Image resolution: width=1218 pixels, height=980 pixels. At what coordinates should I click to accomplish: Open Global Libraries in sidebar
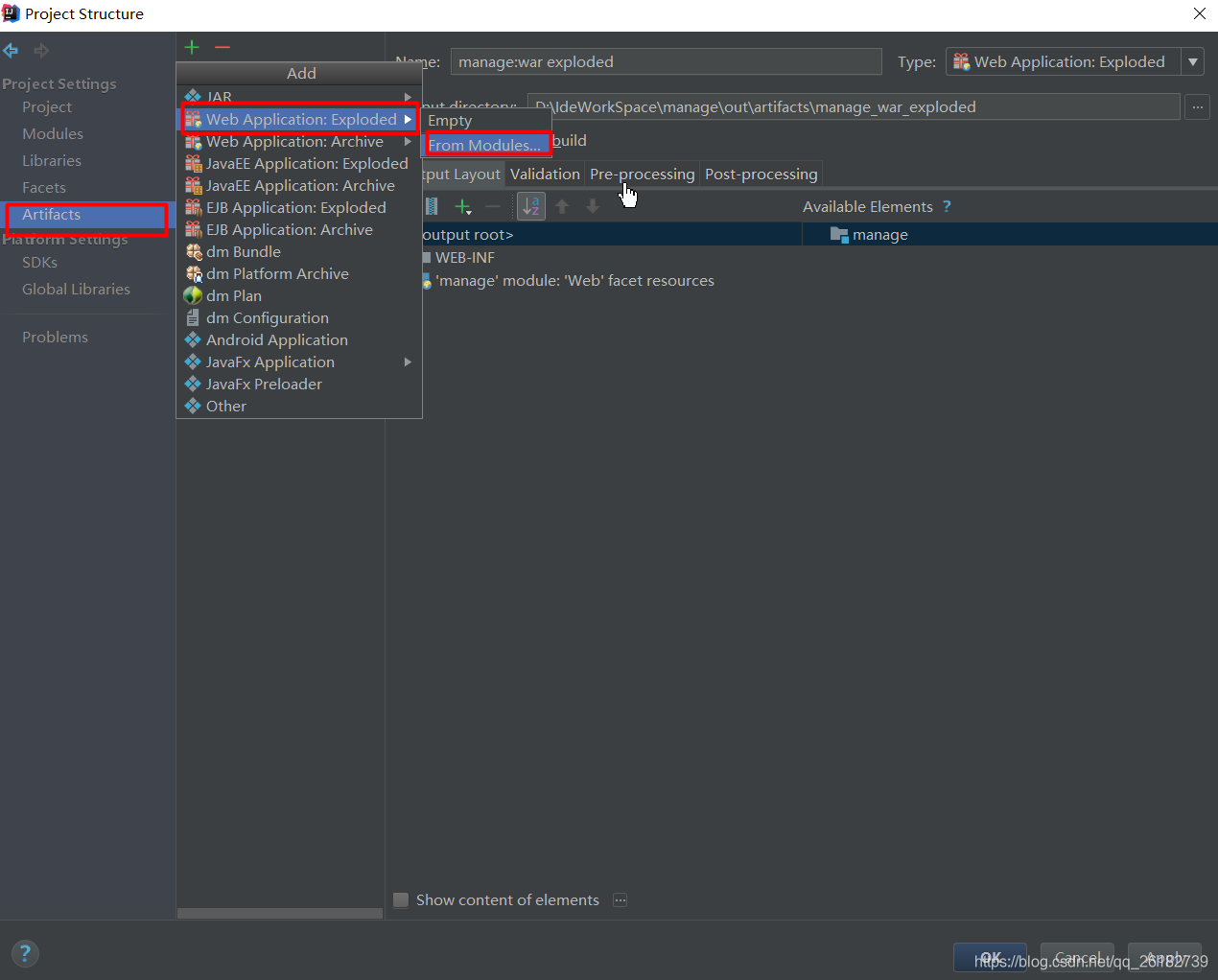(x=76, y=289)
